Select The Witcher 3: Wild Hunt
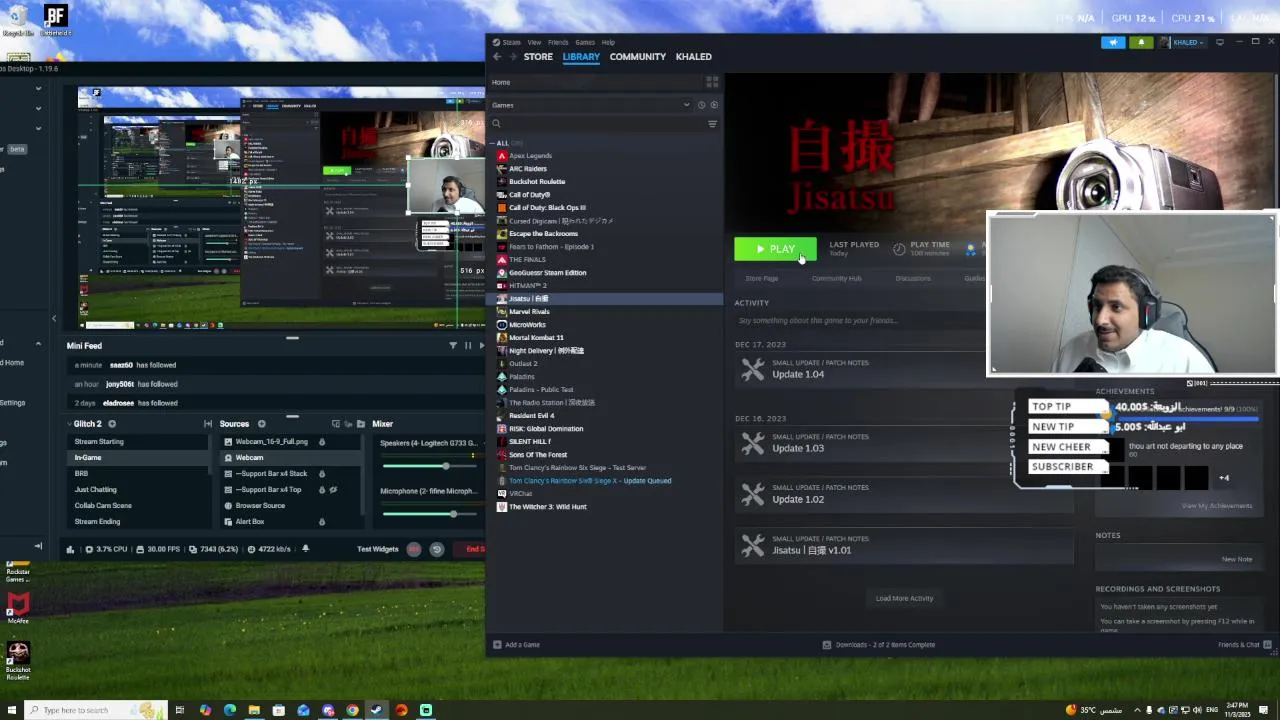 pos(547,507)
